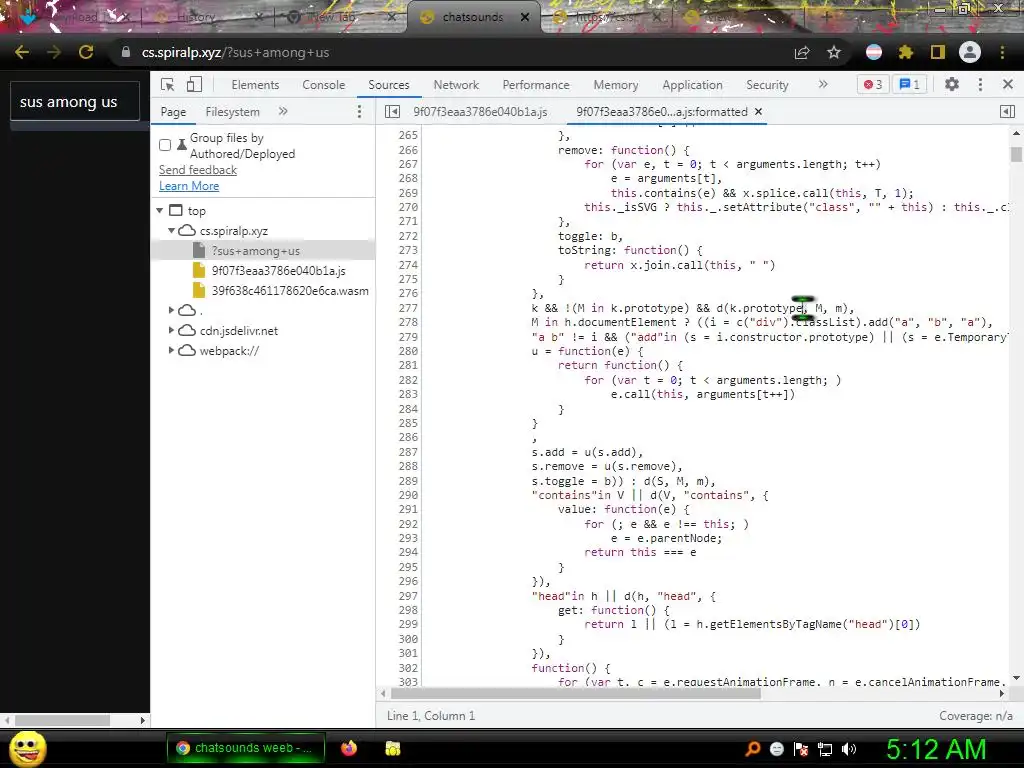Expand the cdn.jsdelivr.net tree node
Screen dimensions: 1024x768
(x=171, y=330)
